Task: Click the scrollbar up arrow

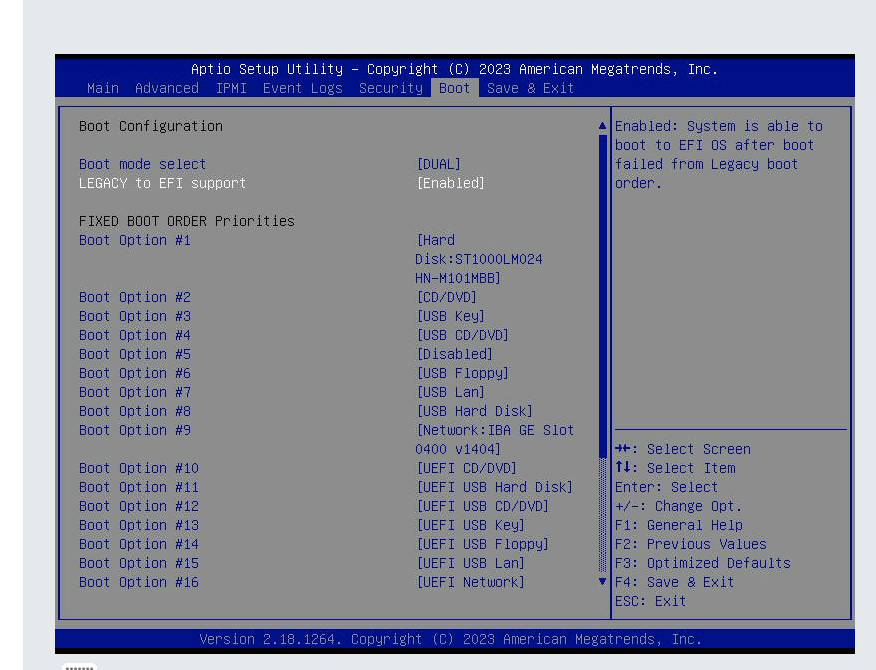Action: click(x=602, y=125)
